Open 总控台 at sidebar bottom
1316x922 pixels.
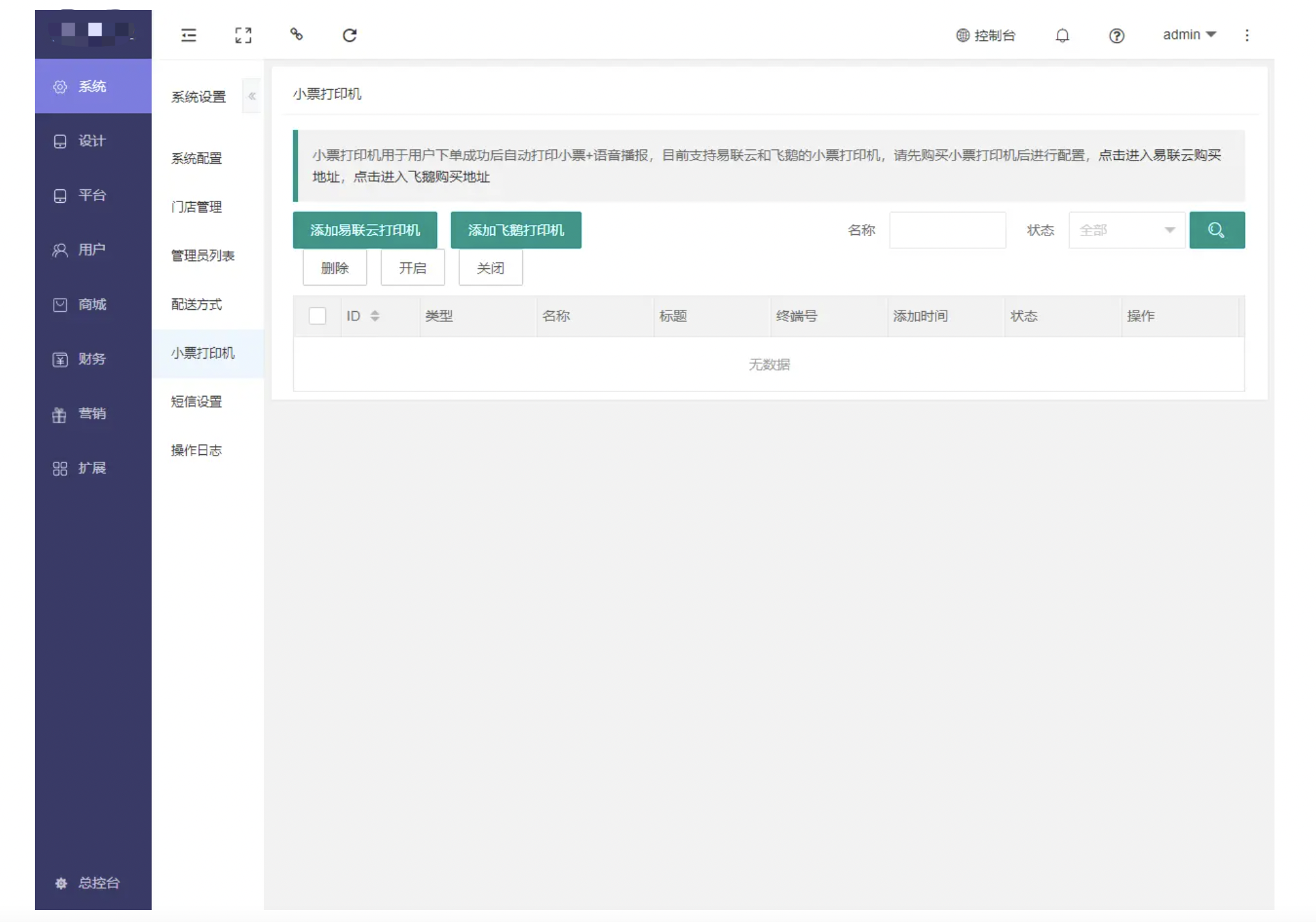(x=93, y=883)
